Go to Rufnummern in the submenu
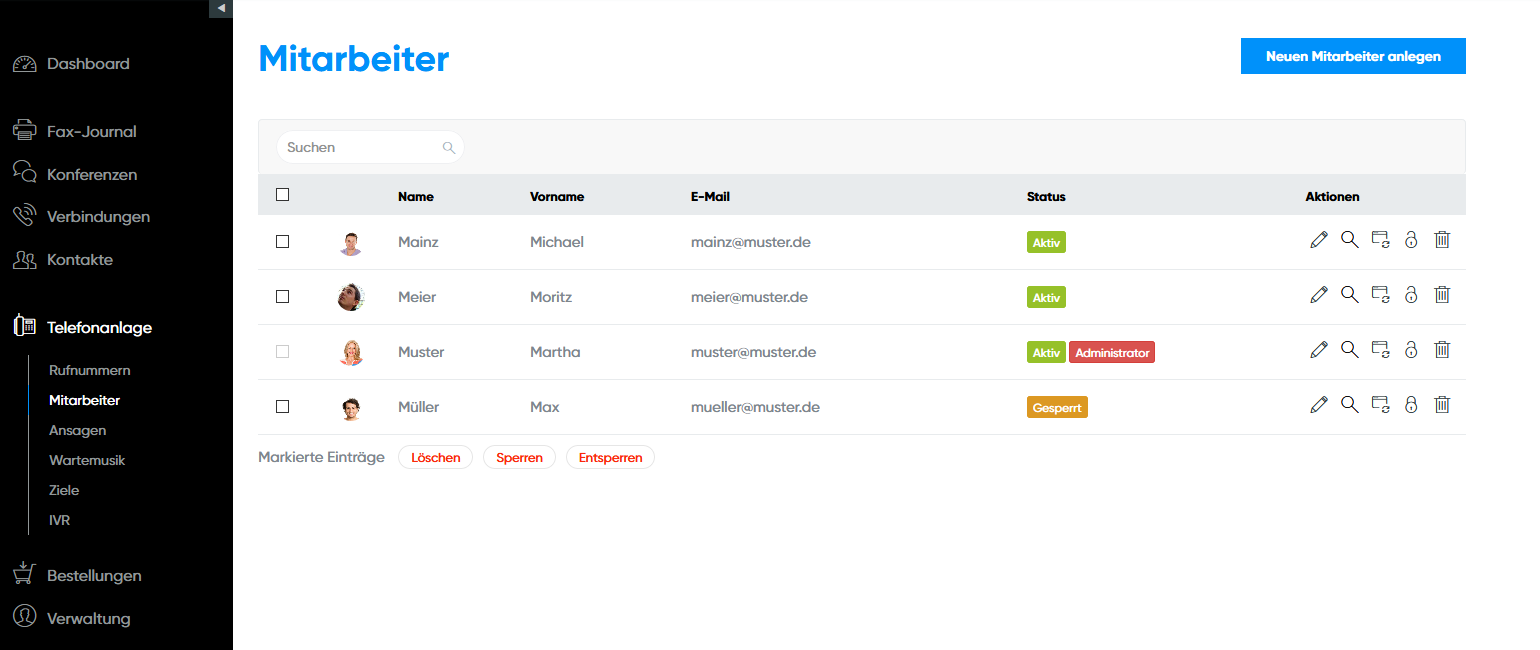This screenshot has width=1540, height=650. click(x=89, y=370)
